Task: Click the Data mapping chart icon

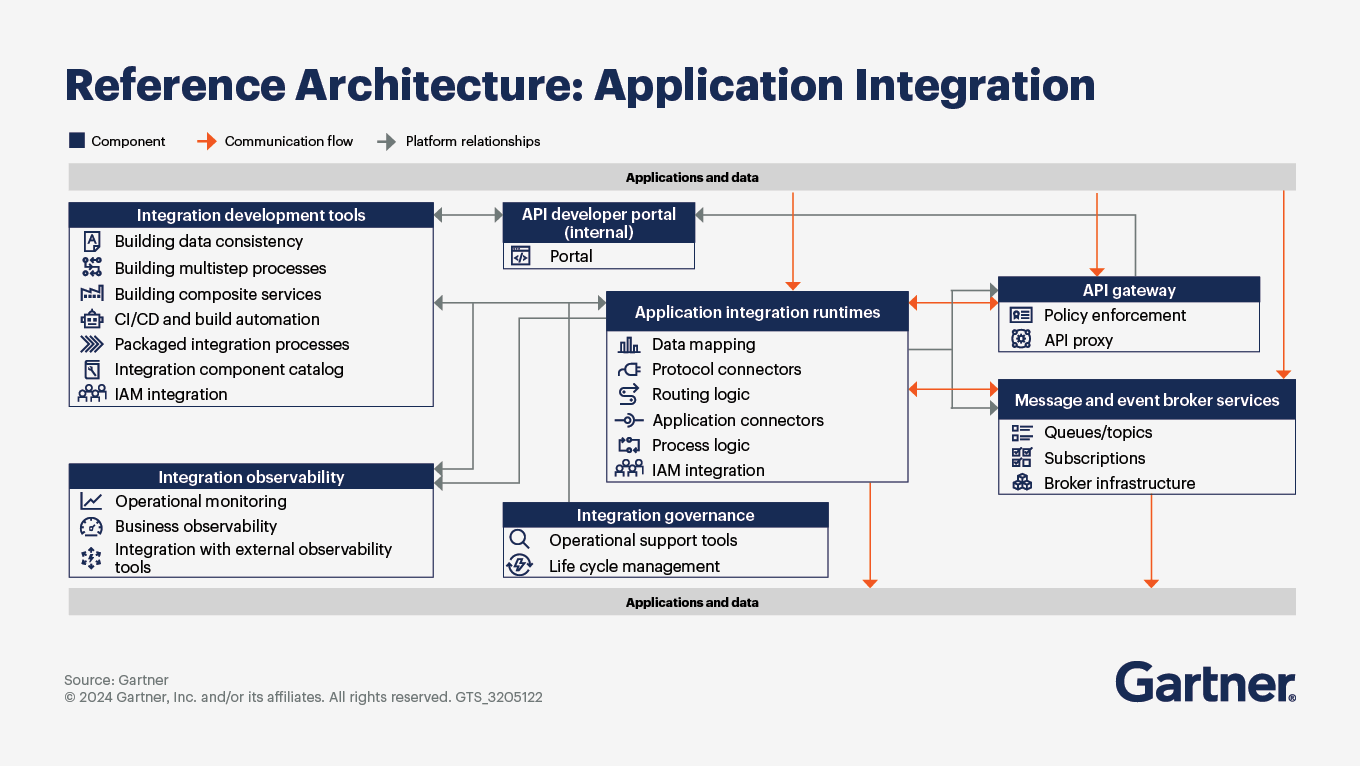Action: pos(629,345)
